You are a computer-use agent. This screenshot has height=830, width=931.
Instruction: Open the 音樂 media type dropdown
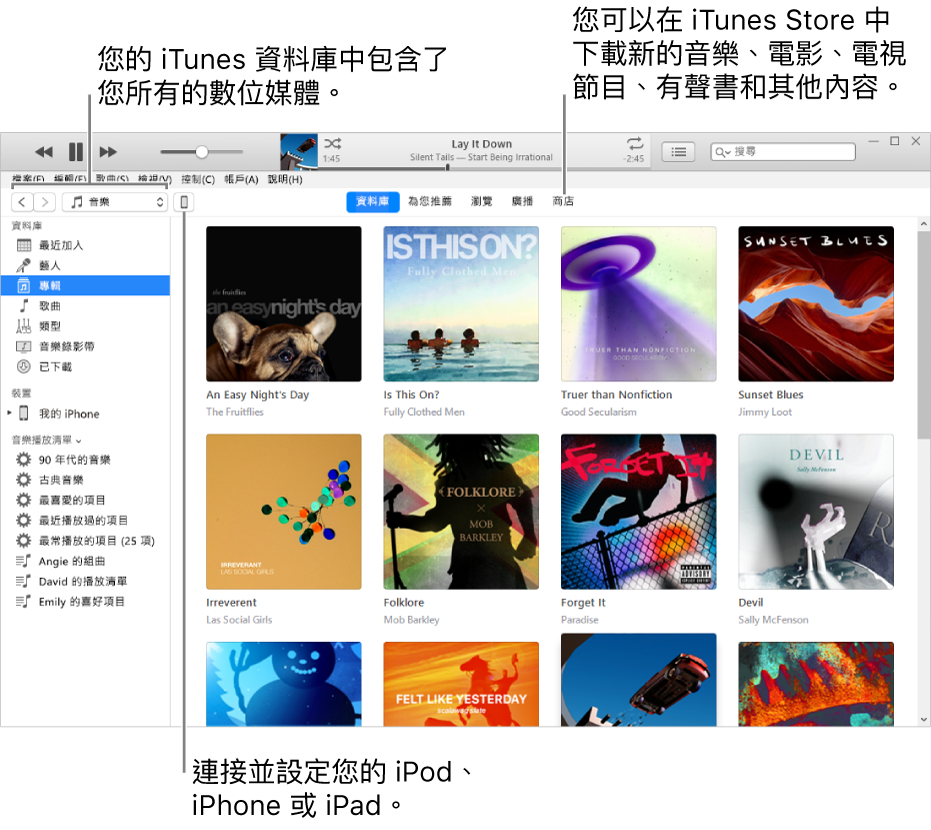coord(115,202)
